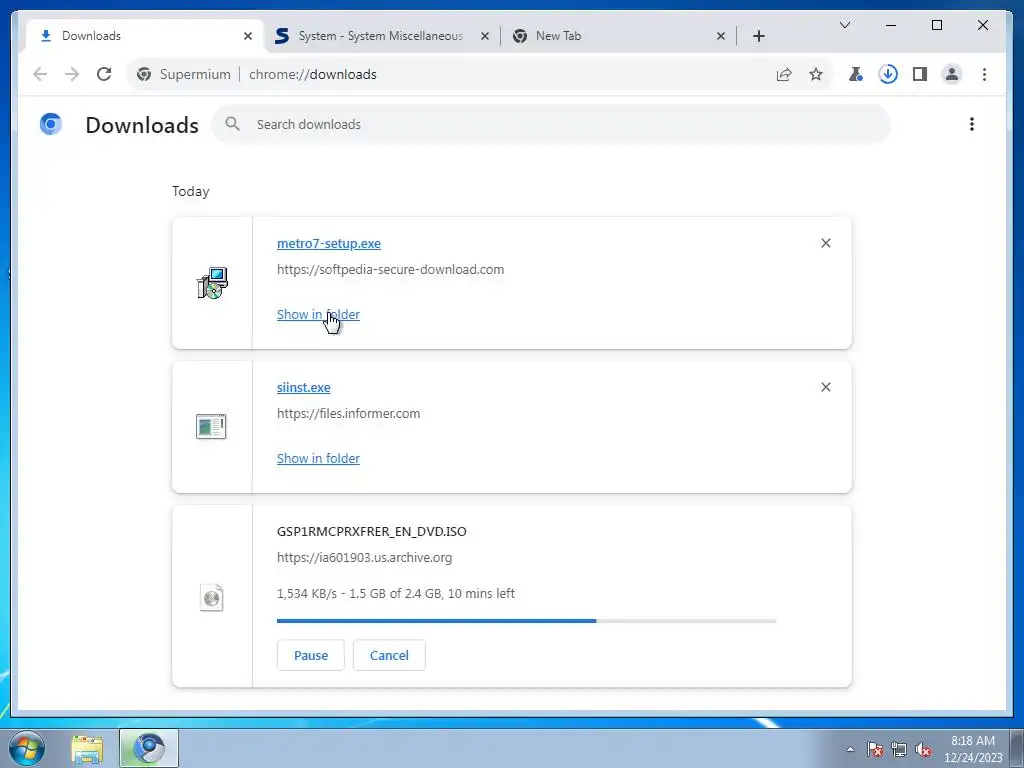Click the Supermium taskbar button

click(149, 748)
